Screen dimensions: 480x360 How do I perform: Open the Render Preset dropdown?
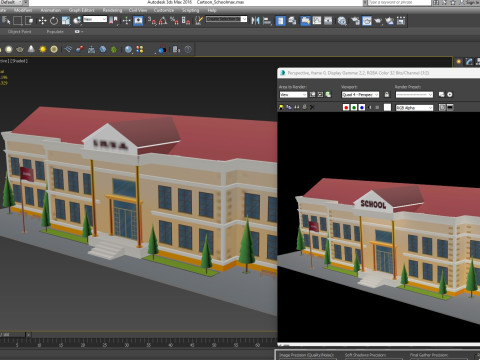pyautogui.click(x=414, y=95)
